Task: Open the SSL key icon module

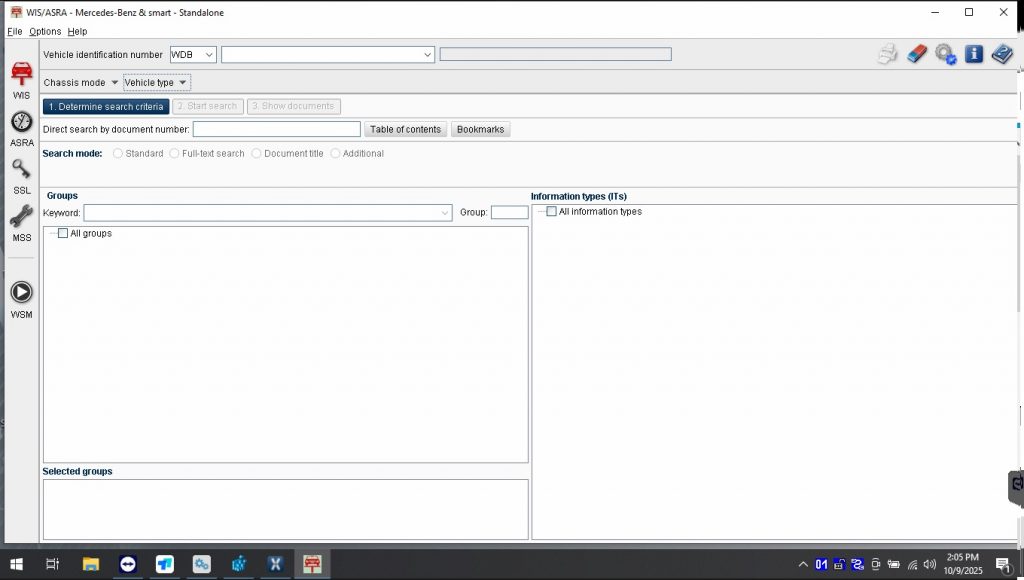Action: click(21, 175)
